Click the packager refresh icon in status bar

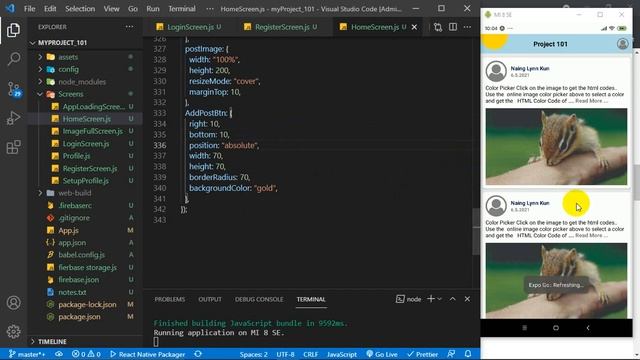(198, 354)
